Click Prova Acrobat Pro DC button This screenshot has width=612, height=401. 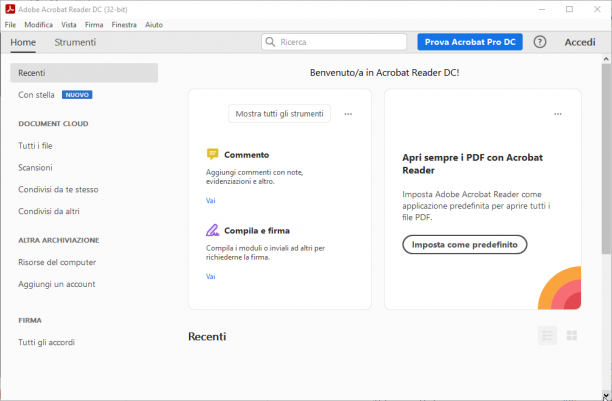pos(470,42)
